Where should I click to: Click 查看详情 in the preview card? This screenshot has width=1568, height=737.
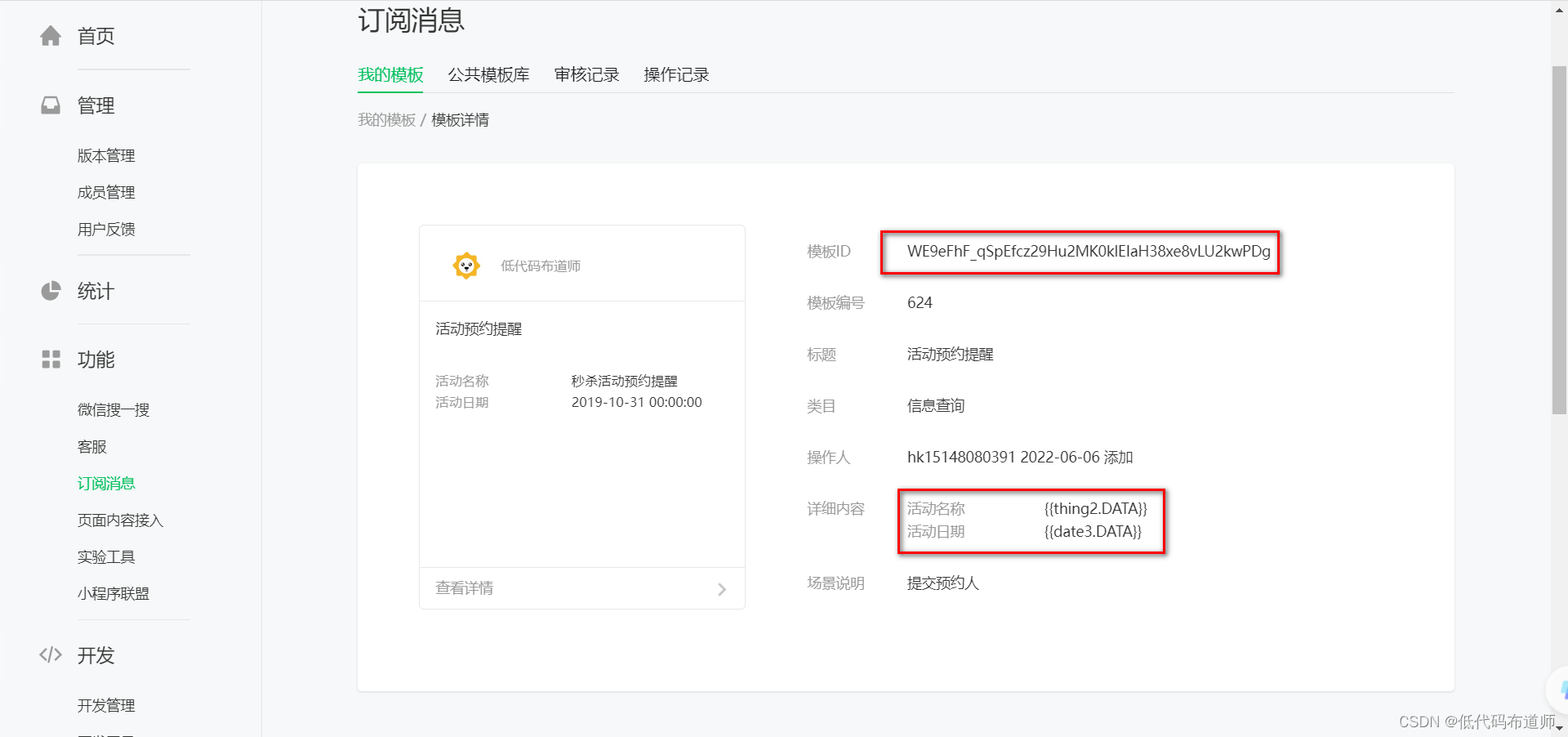tap(464, 588)
